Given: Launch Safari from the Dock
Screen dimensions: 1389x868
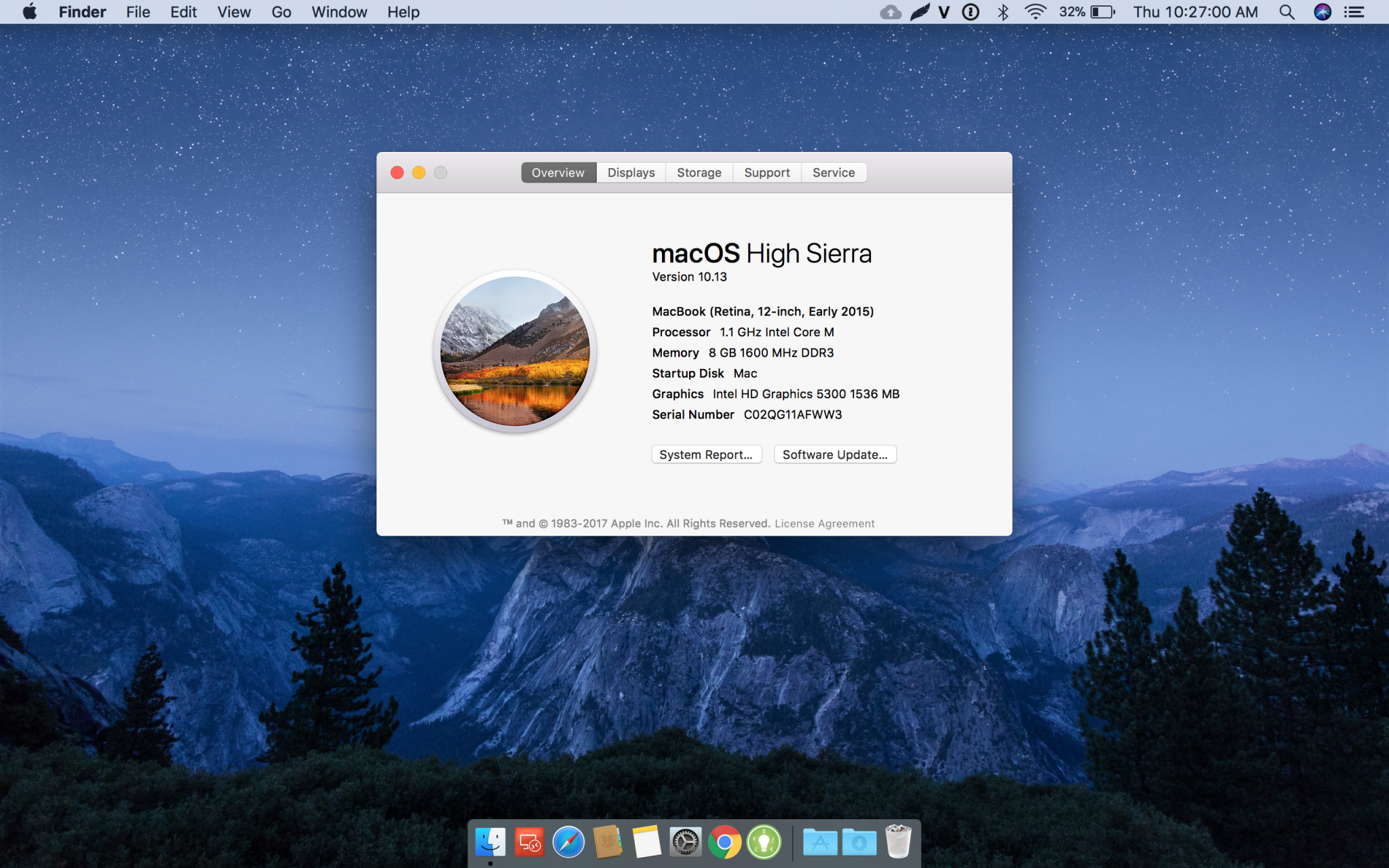Looking at the screenshot, I should point(568,842).
